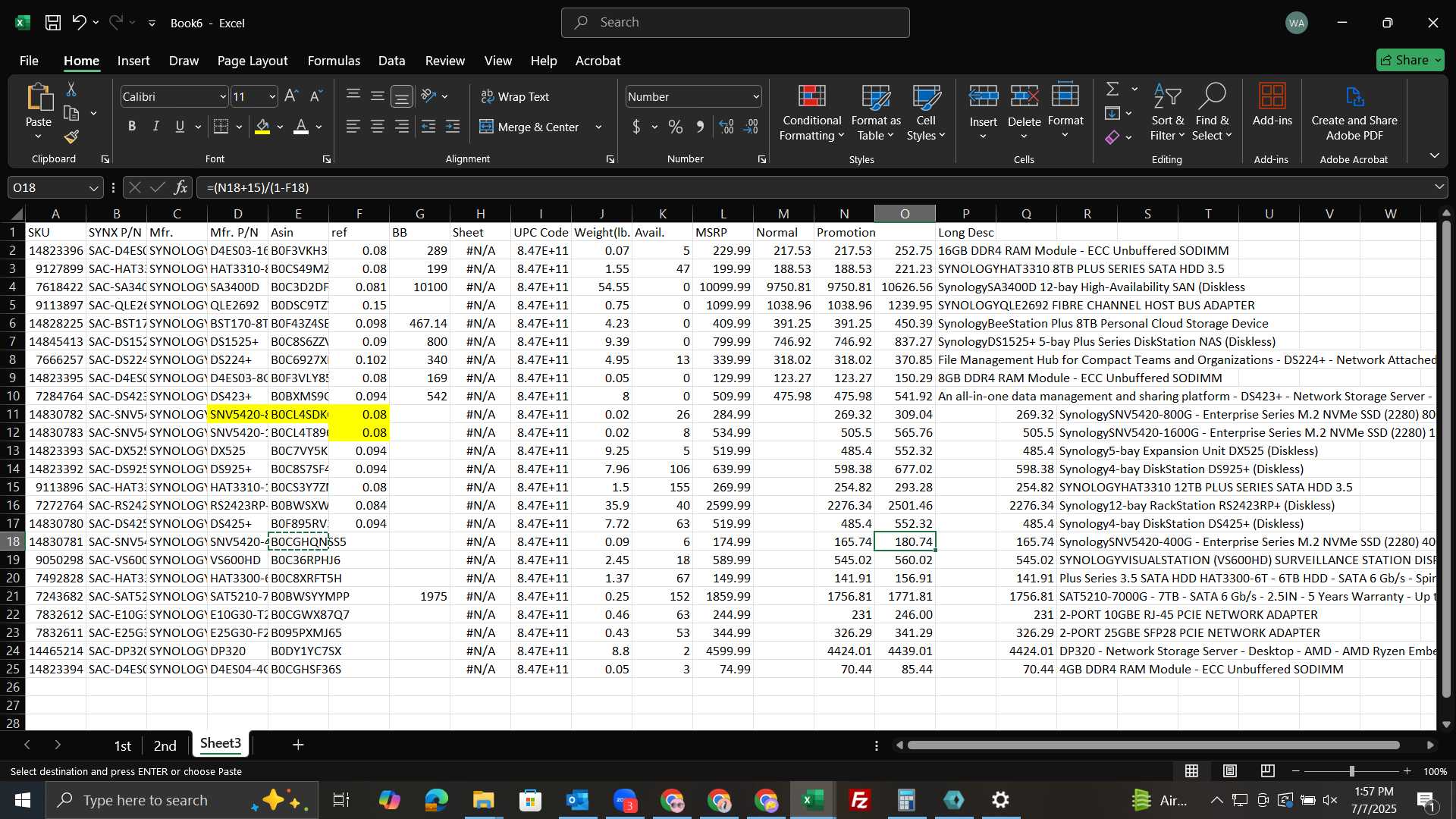This screenshot has width=1456, height=819.
Task: Toggle Align Left for the cell
Action: (353, 127)
